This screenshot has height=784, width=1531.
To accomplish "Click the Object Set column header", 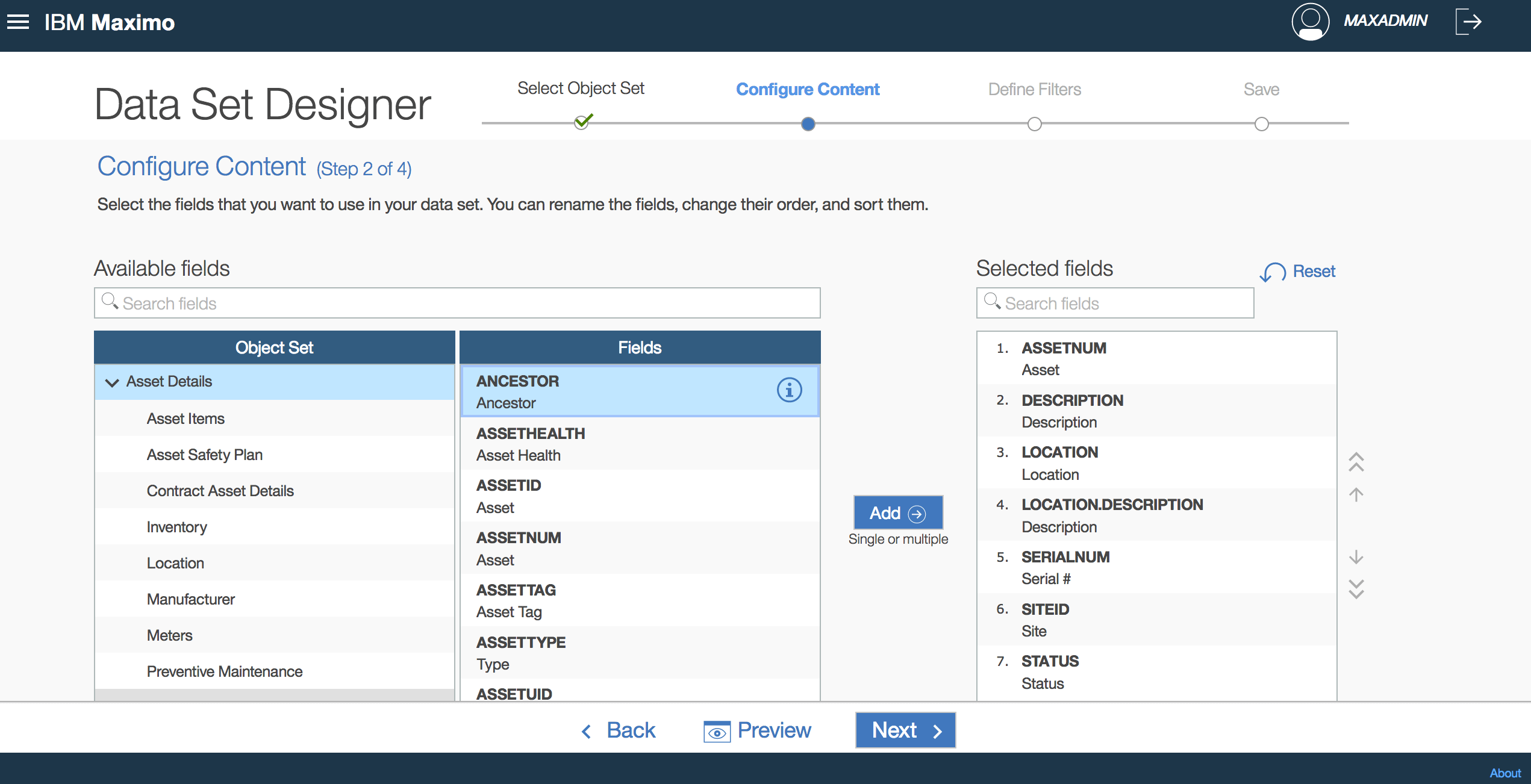I will pyautogui.click(x=275, y=347).
